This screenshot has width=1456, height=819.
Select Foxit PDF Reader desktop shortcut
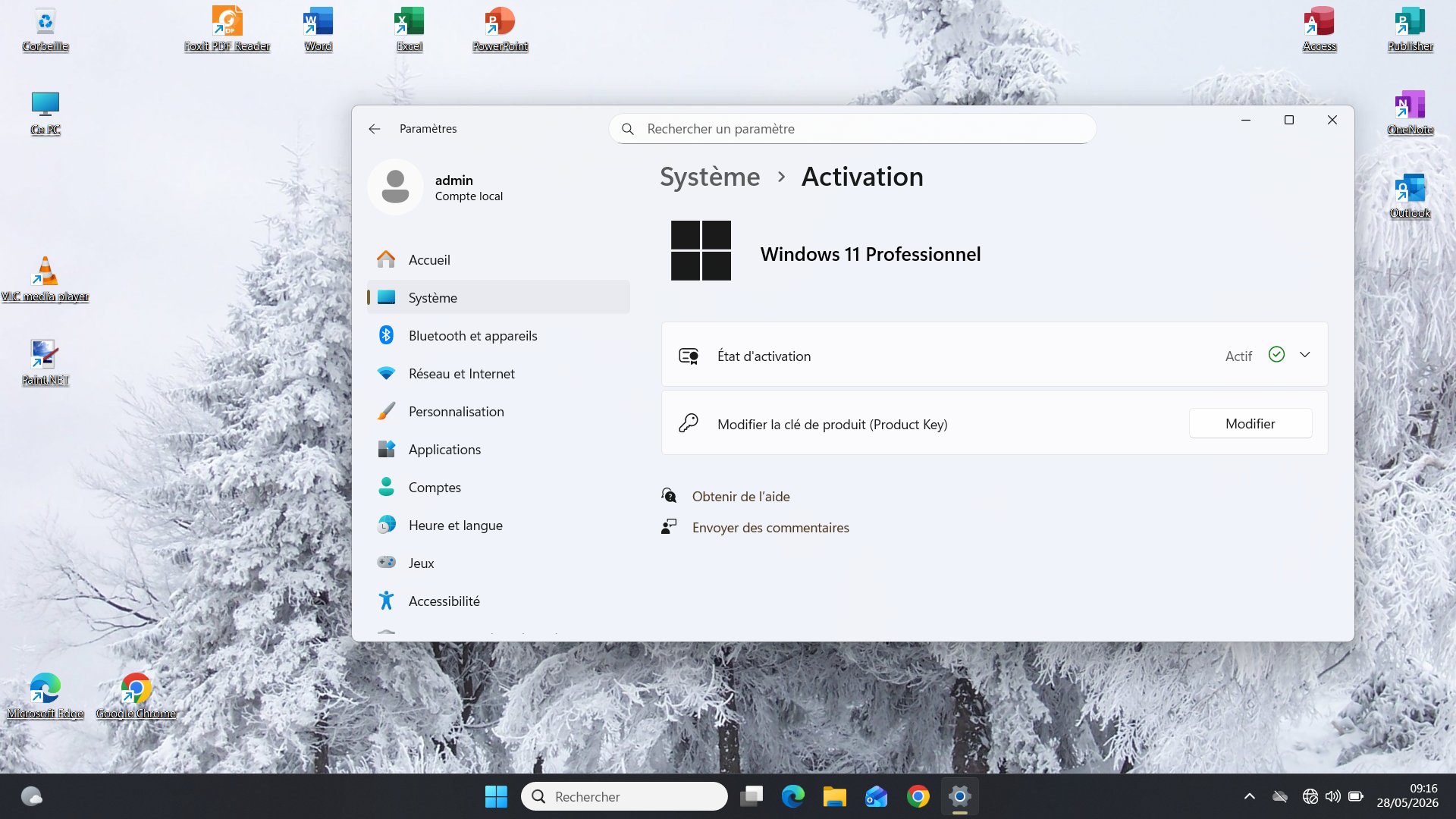coord(227,30)
